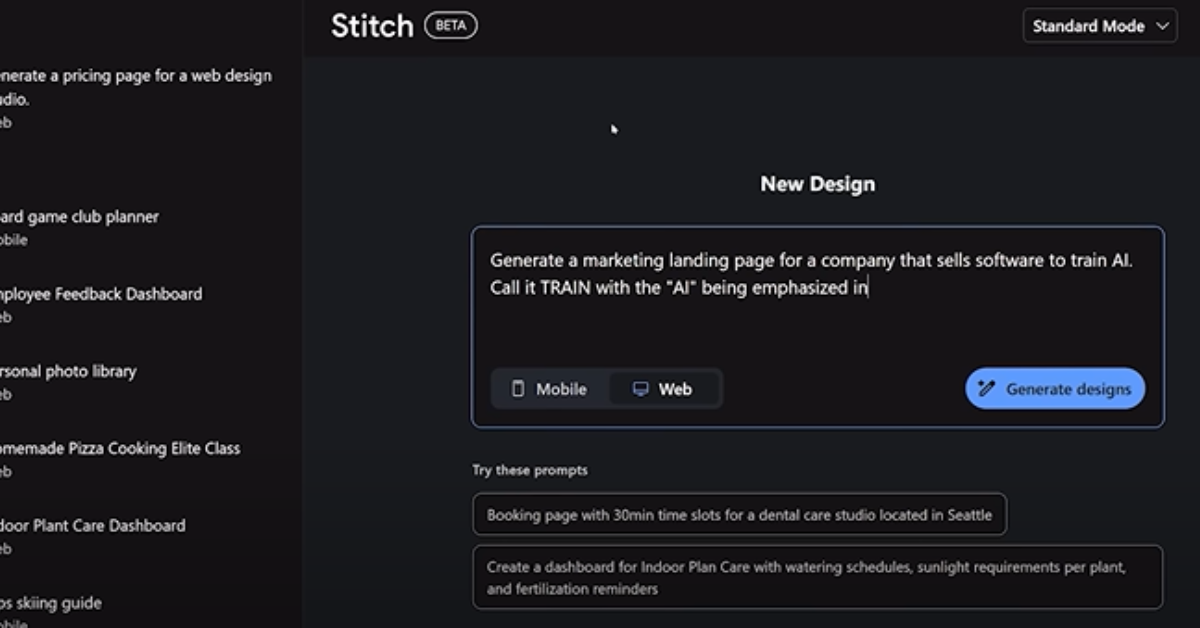Viewport: 1200px width, 628px height.
Task: Open the personal photo library project
Action: (x=68, y=371)
